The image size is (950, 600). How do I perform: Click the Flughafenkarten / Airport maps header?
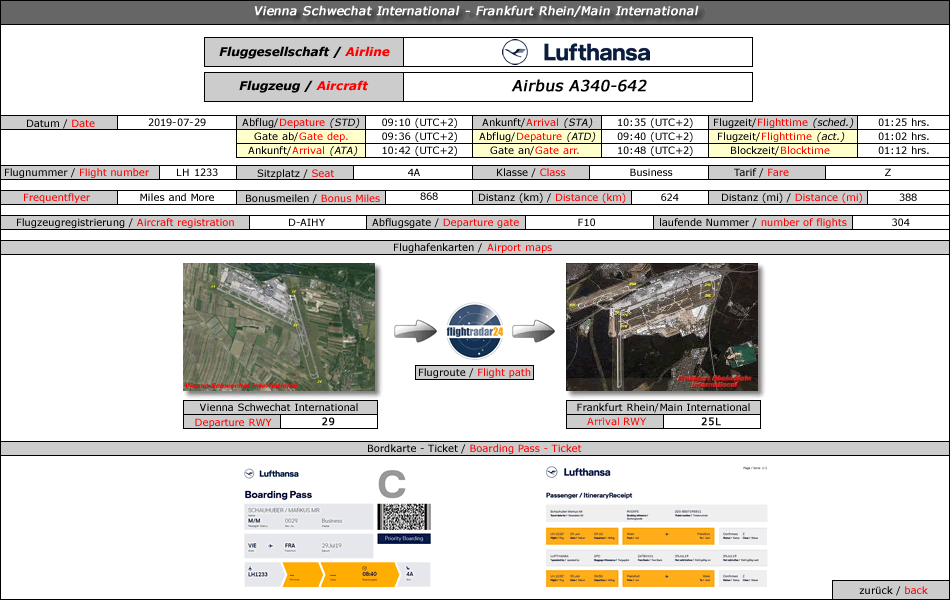point(475,247)
